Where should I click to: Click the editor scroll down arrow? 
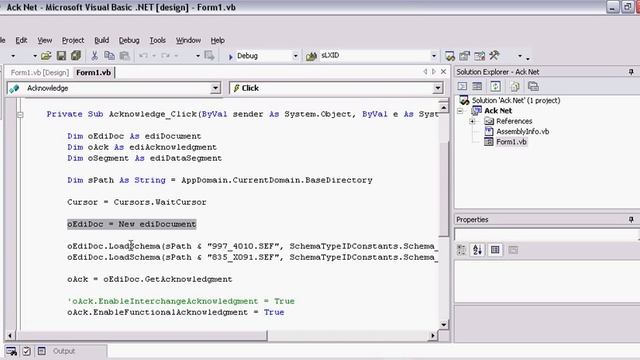point(444,324)
